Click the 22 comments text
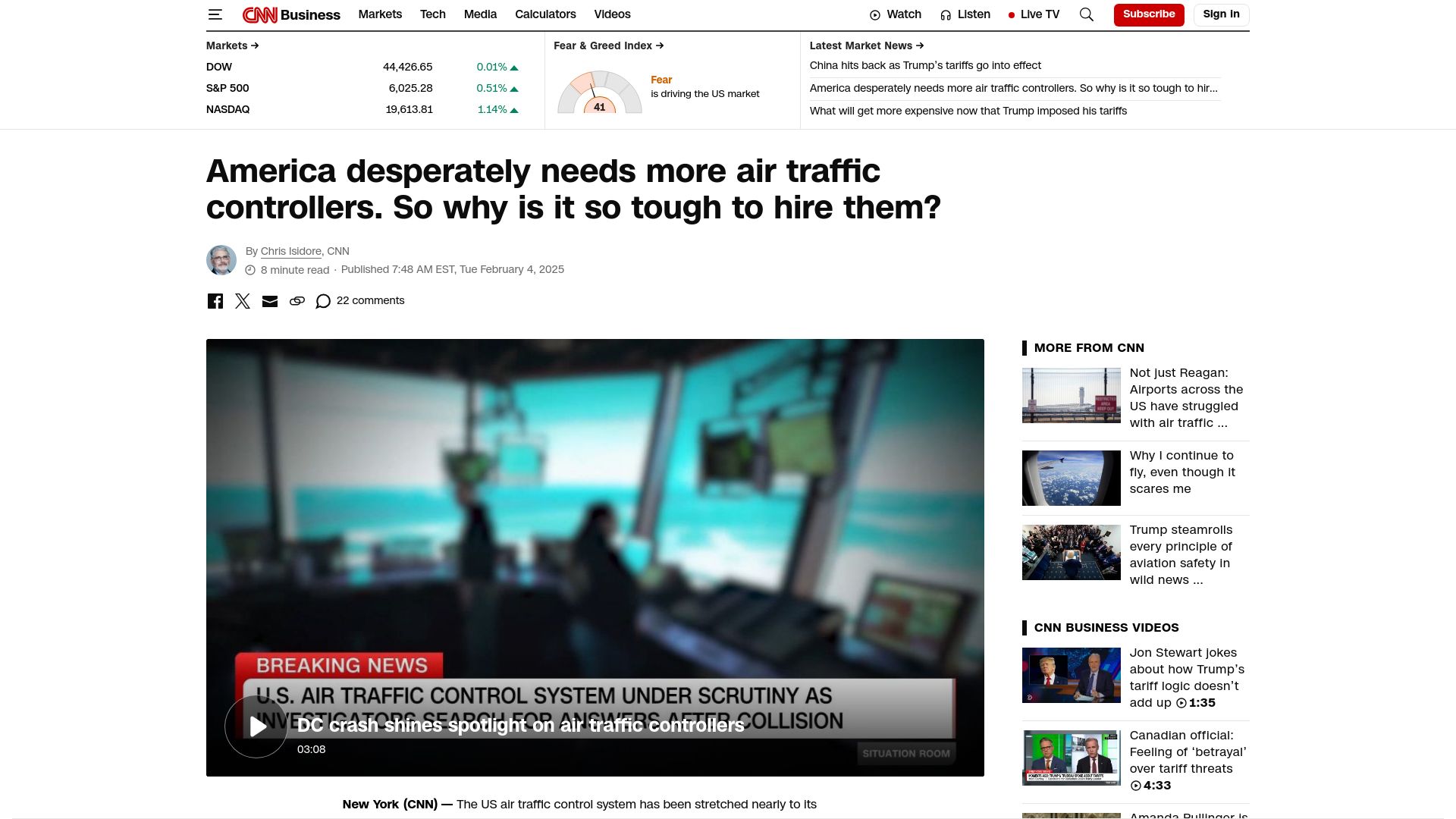The width and height of the screenshot is (1456, 819). point(370,301)
